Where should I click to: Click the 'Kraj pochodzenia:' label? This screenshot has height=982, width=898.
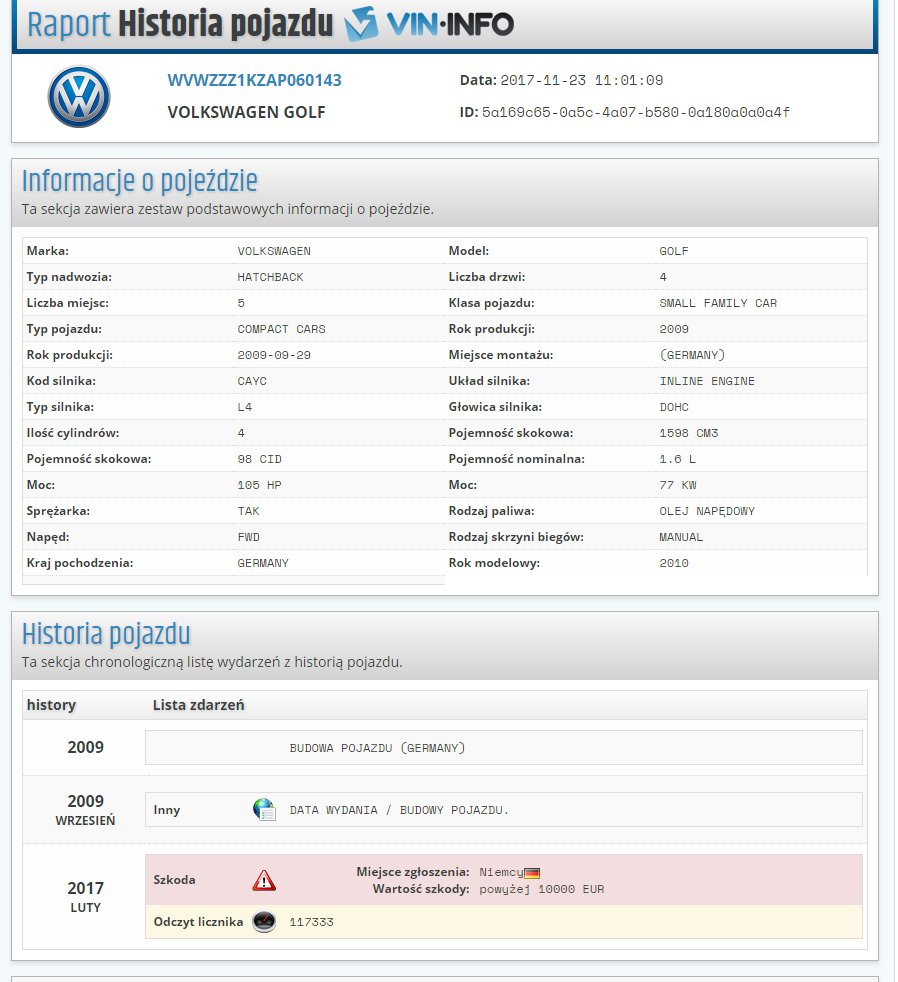pos(80,562)
